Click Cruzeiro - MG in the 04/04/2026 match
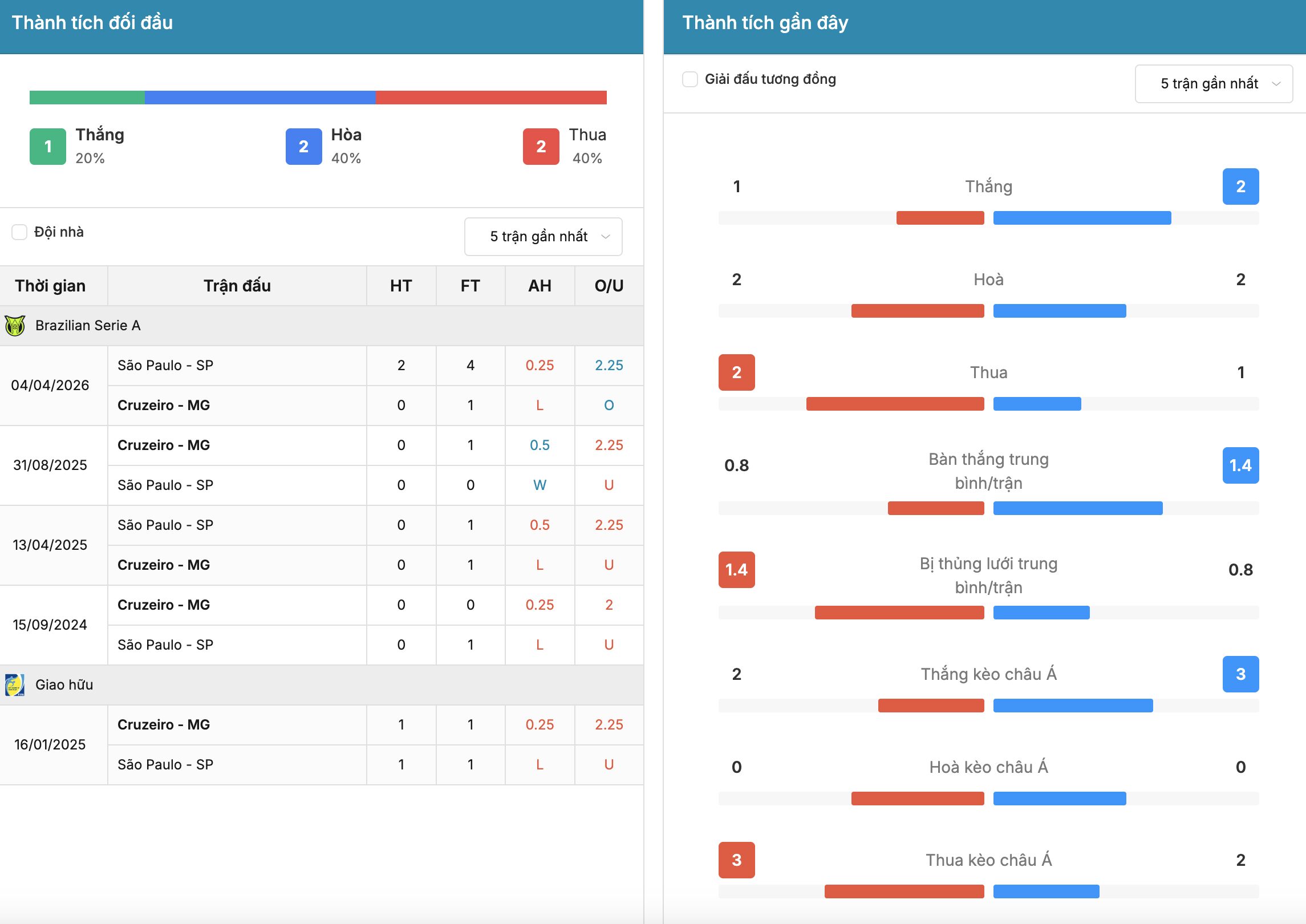Screen dimensions: 1306x924 (164, 406)
